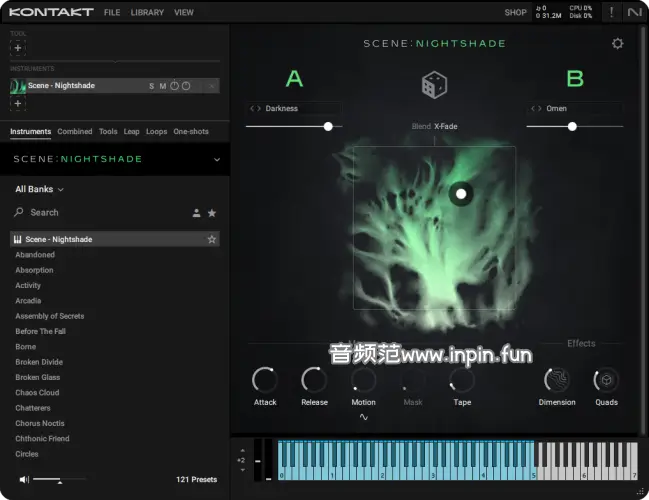Click the Search presets field
This screenshot has width=649, height=500.
(x=99, y=213)
